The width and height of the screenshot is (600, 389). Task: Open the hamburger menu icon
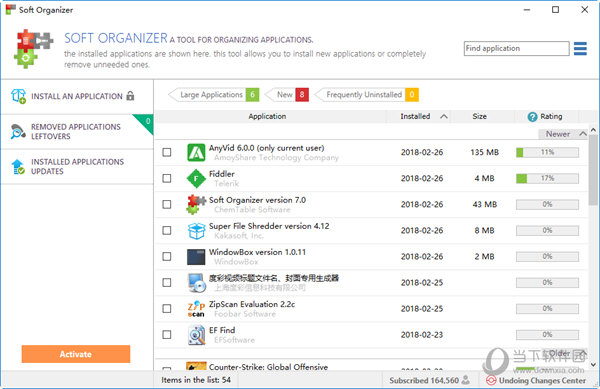click(580, 49)
